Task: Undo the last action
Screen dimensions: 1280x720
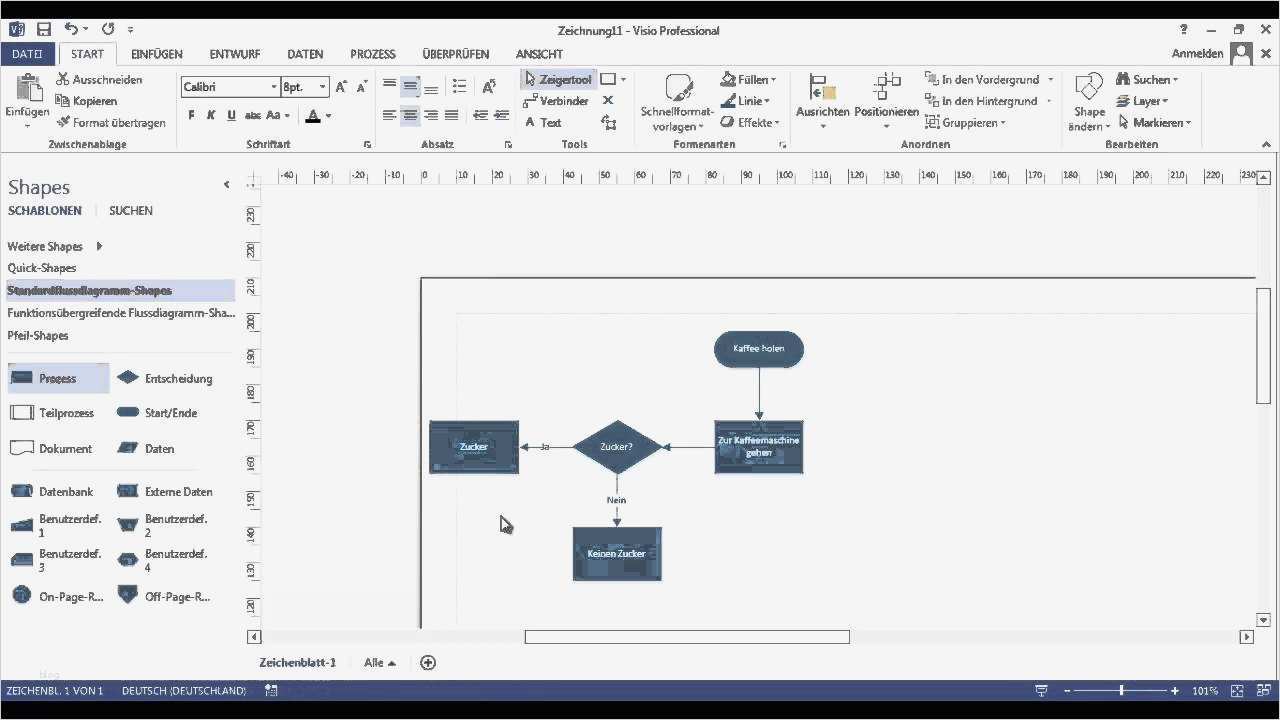Action: point(72,30)
